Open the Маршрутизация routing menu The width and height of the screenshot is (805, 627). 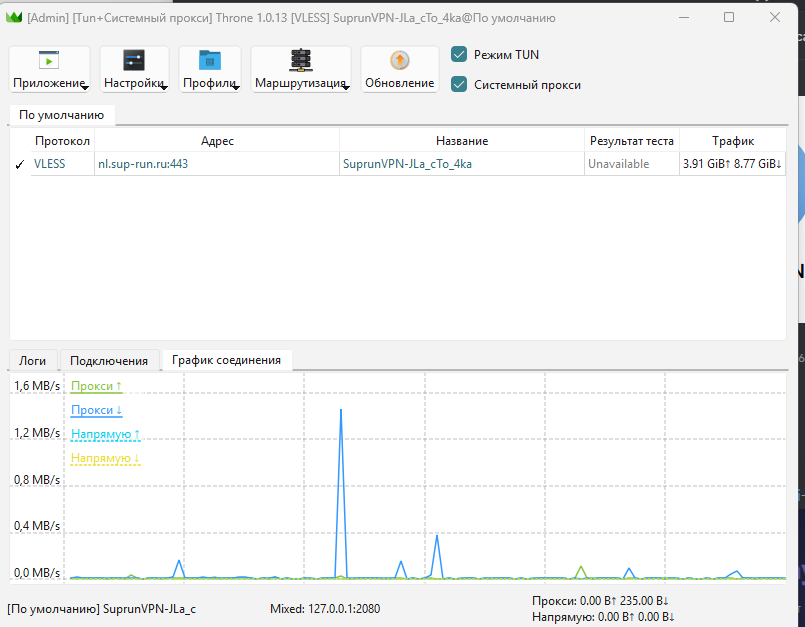pos(301,69)
